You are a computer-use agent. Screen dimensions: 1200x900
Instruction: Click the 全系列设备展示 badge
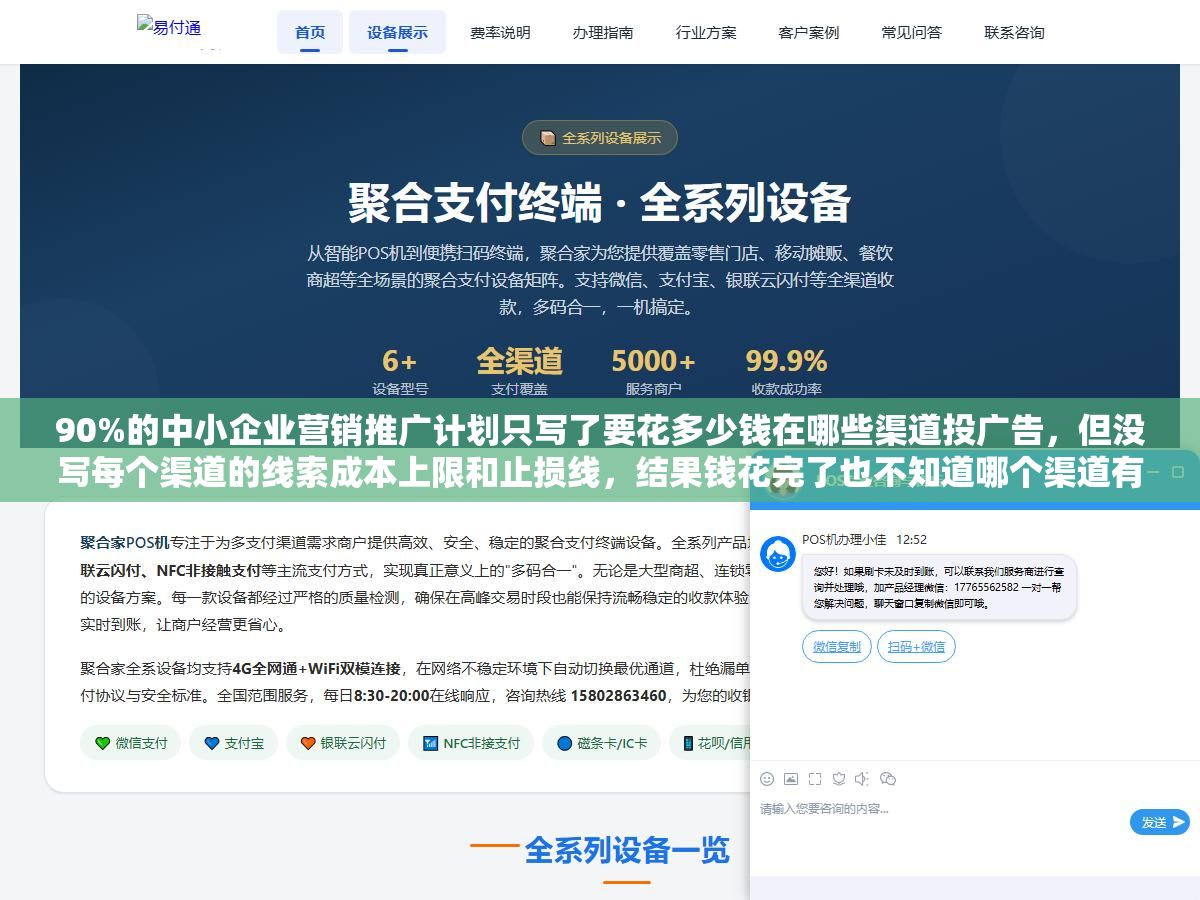pos(600,138)
